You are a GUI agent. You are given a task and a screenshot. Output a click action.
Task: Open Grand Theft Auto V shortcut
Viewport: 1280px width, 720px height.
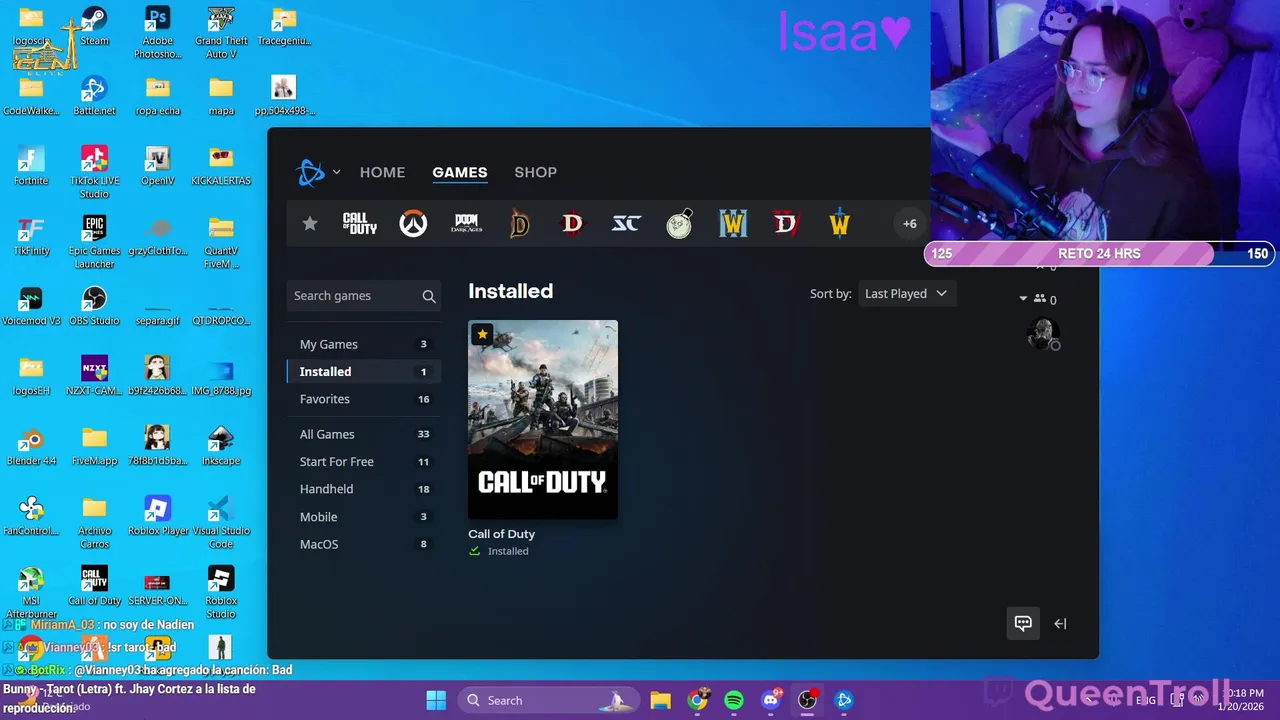click(x=221, y=32)
